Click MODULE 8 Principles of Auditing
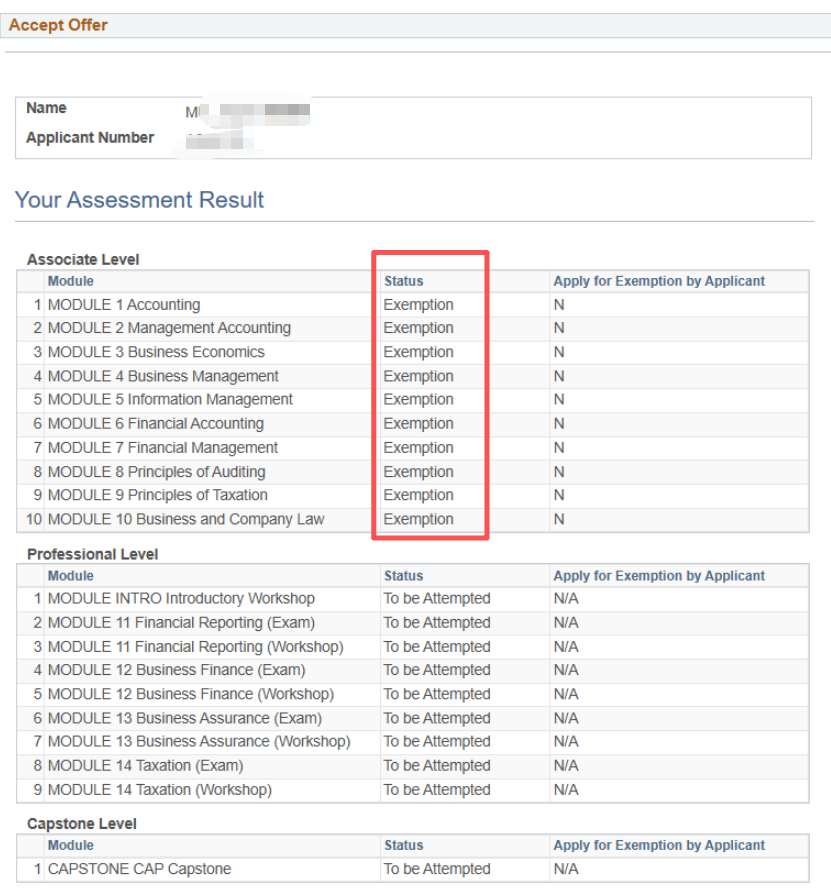This screenshot has width=831, height=890. click(156, 471)
